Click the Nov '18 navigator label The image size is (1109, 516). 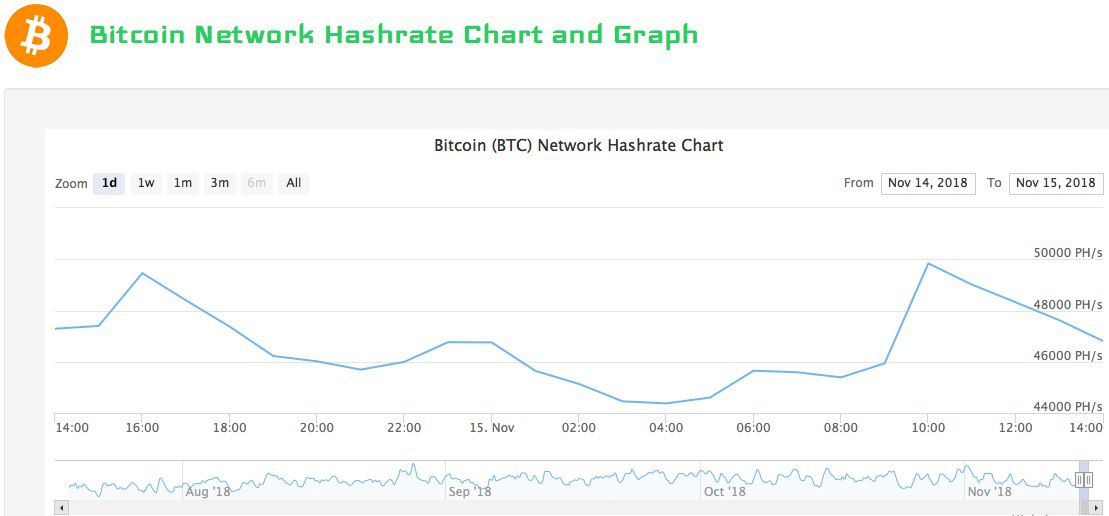[989, 491]
